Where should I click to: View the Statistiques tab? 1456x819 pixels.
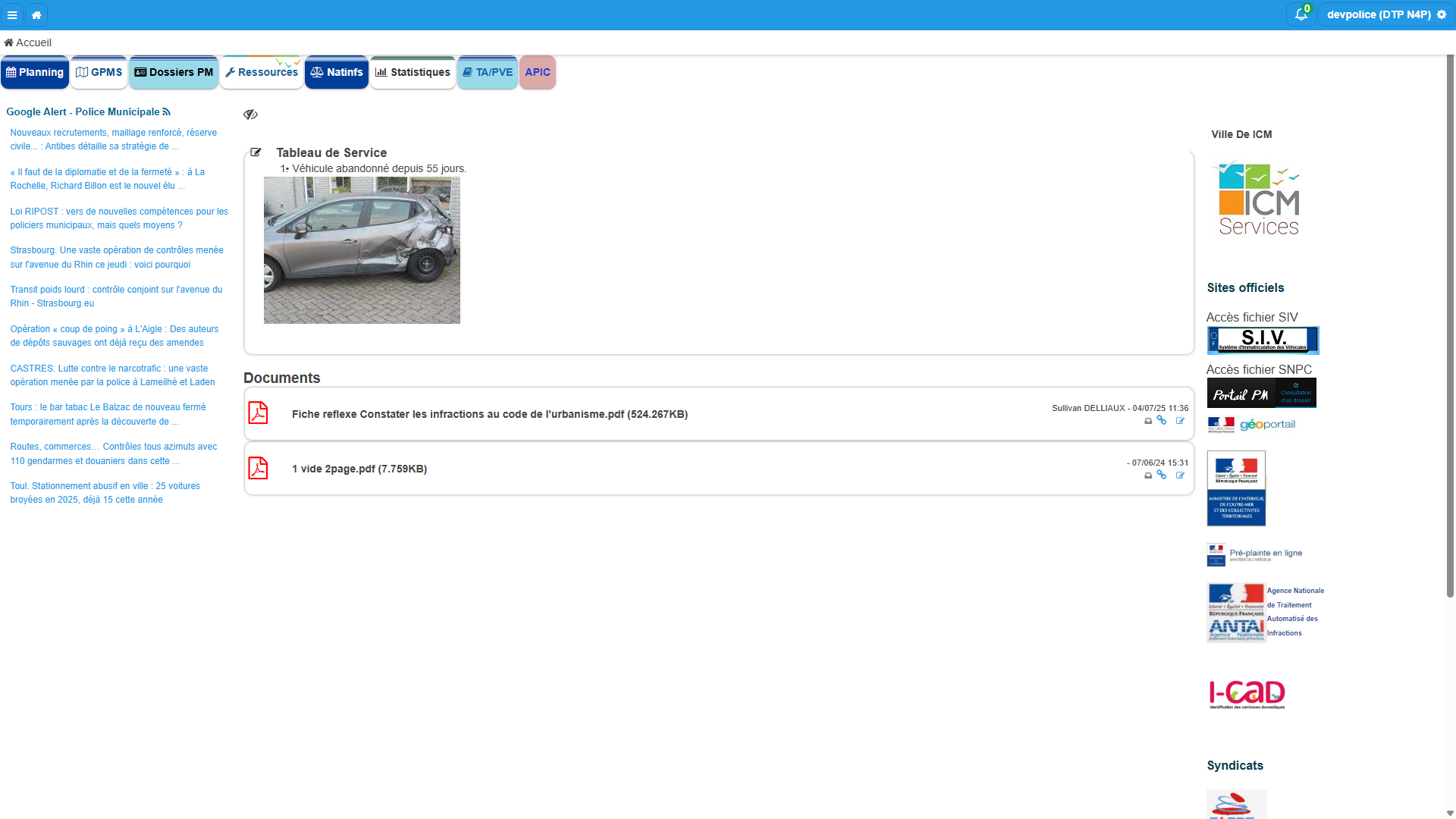[413, 72]
